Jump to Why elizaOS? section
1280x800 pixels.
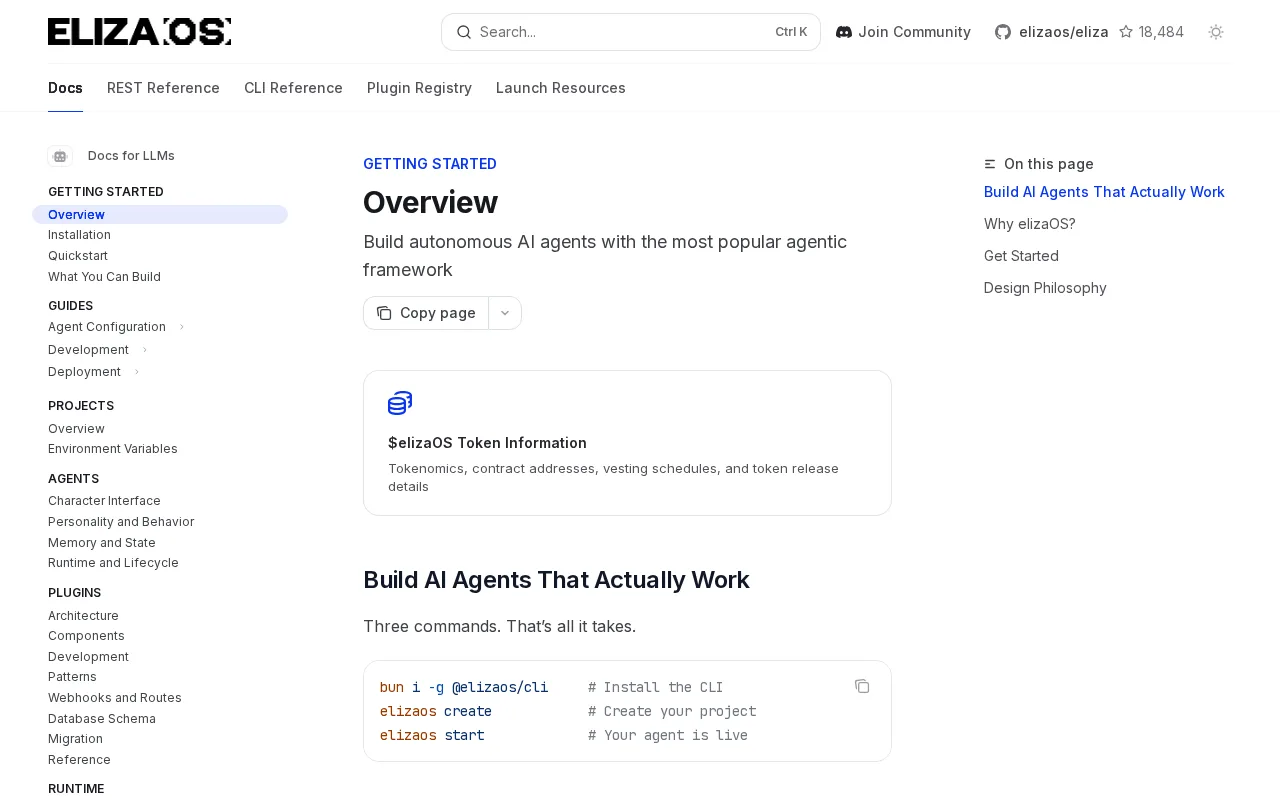1030,224
